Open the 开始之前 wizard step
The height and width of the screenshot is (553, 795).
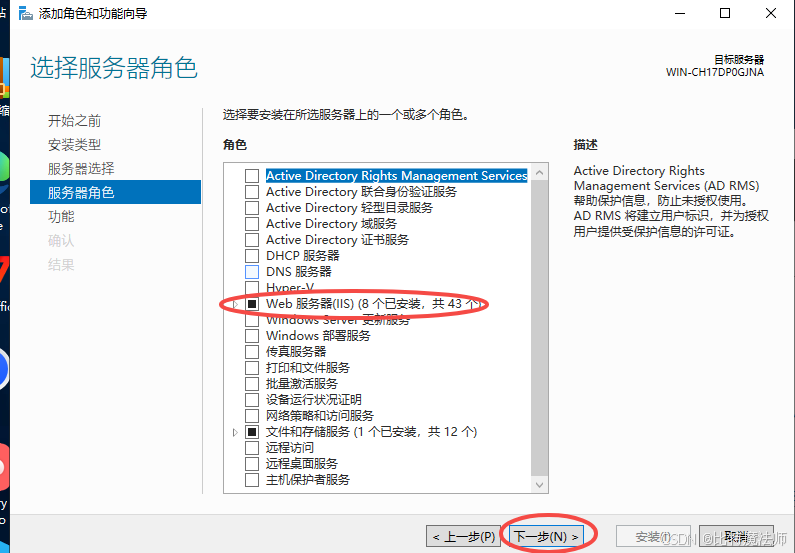[x=75, y=121]
